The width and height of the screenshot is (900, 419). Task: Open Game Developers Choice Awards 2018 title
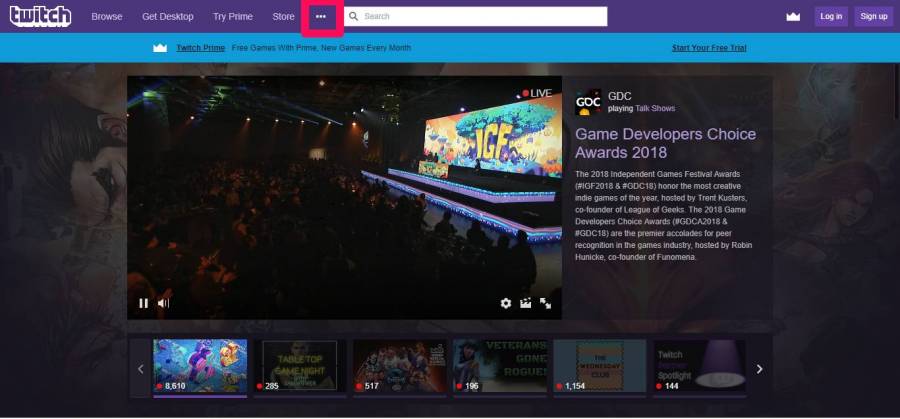tap(665, 143)
